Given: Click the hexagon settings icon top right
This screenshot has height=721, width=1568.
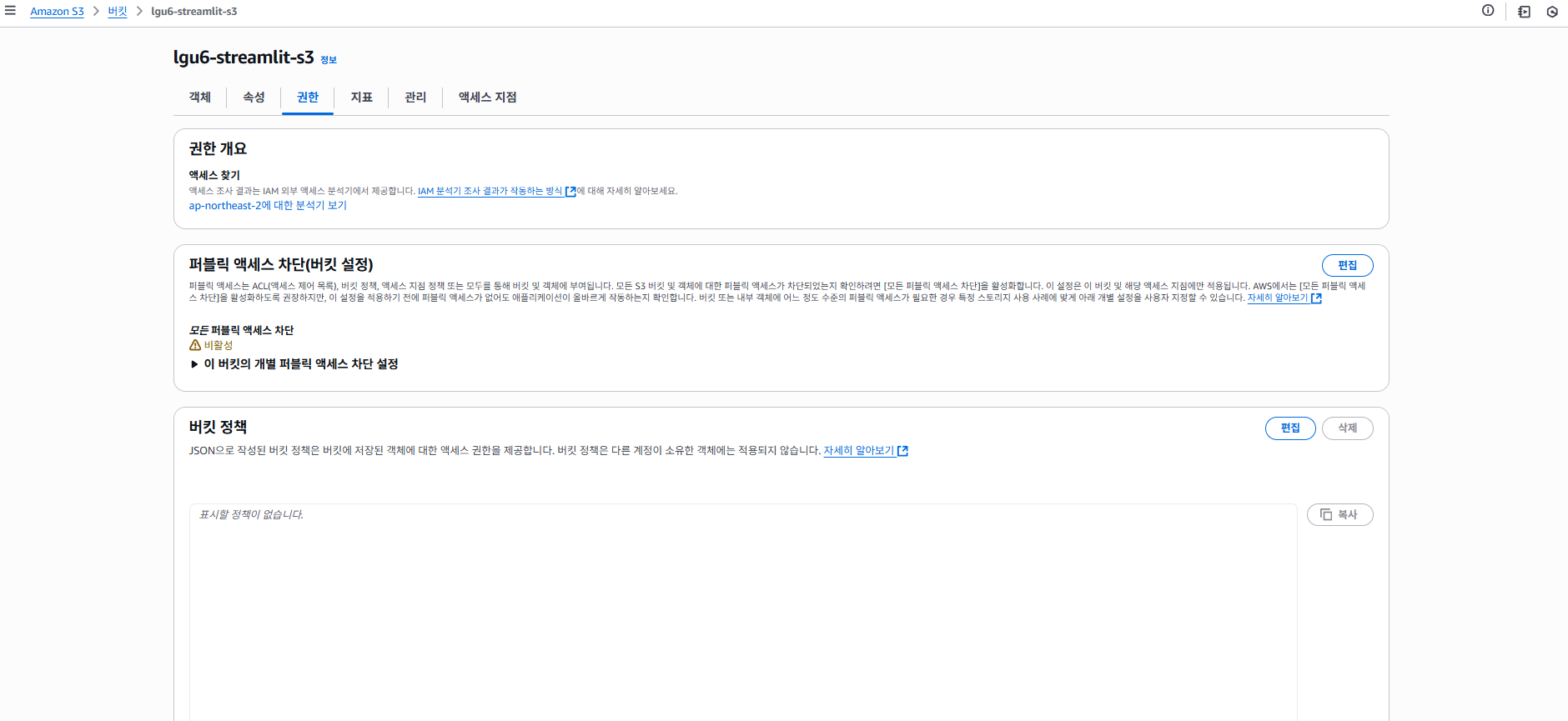Looking at the screenshot, I should (1552, 12).
